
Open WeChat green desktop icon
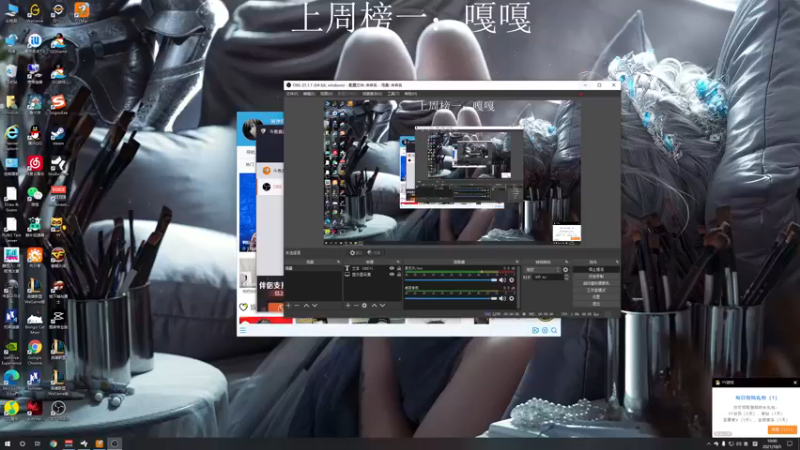(x=35, y=196)
